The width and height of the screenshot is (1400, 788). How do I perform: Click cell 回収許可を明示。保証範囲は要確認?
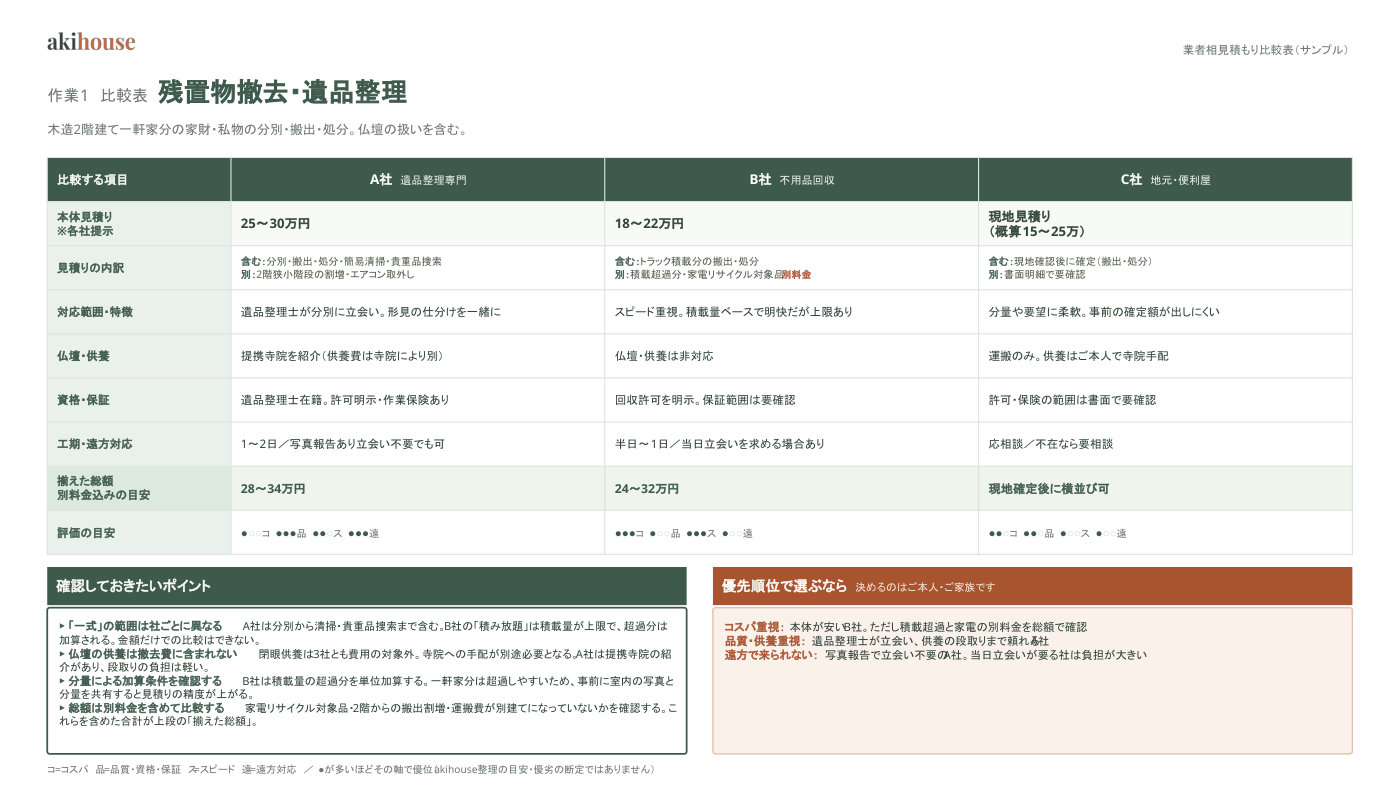(x=792, y=400)
